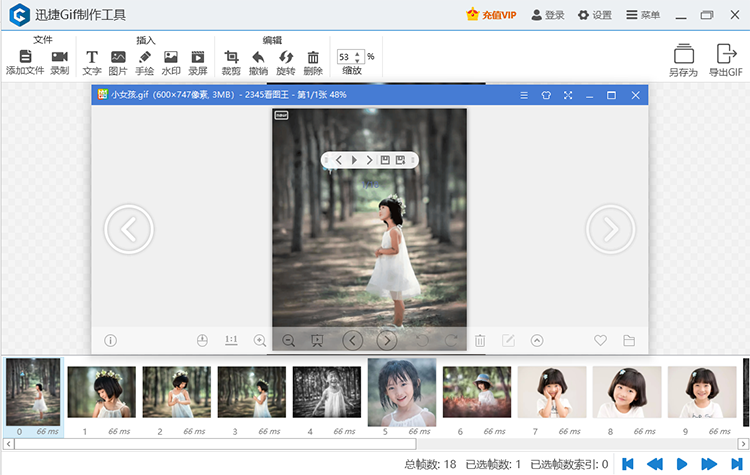750x475 pixels.
Task: Select frame 2 thumbnail
Action: [x=176, y=392]
